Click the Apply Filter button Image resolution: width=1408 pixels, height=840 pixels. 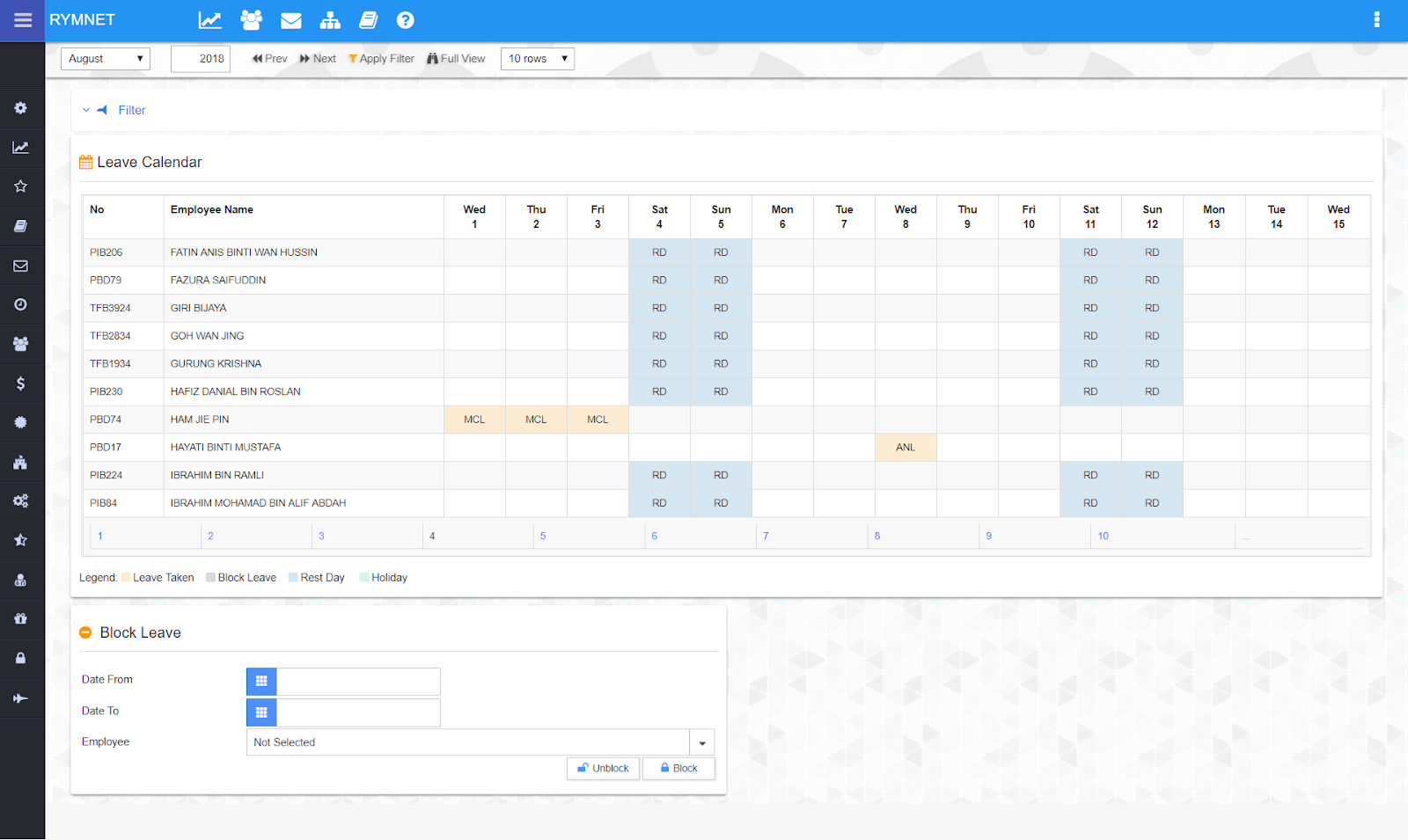coord(381,59)
